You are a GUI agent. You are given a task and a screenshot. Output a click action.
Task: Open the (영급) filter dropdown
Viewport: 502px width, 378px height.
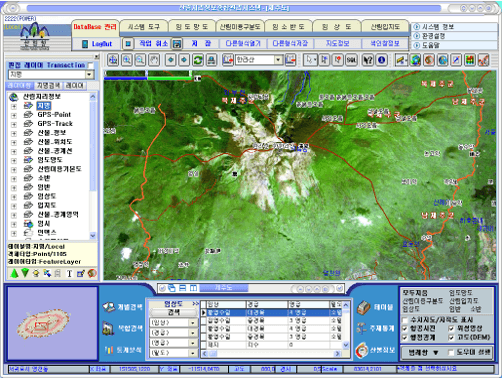[193, 343]
